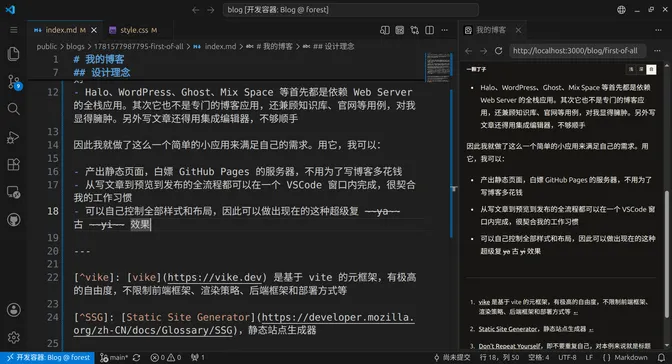Viewport: 672px width, 364px height.
Task: Open the UTF-8 encoding selector
Action: coord(567,358)
